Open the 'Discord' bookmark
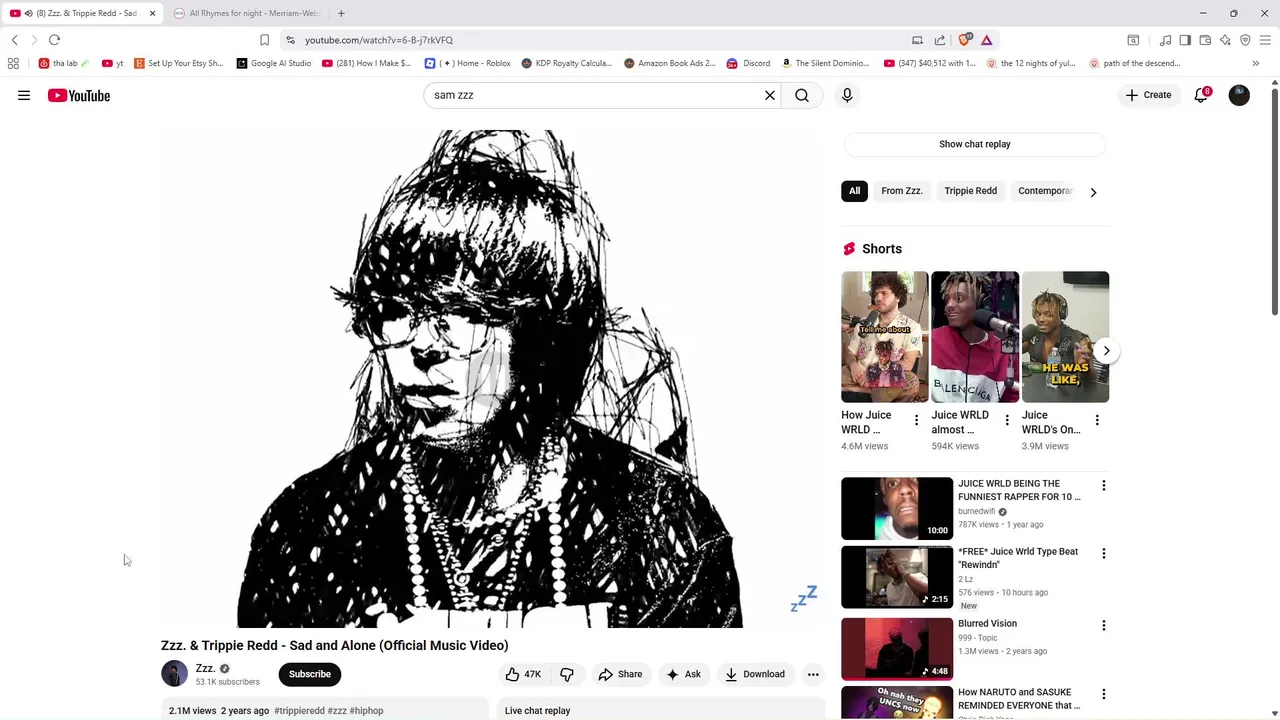The image size is (1280, 720). (x=749, y=63)
